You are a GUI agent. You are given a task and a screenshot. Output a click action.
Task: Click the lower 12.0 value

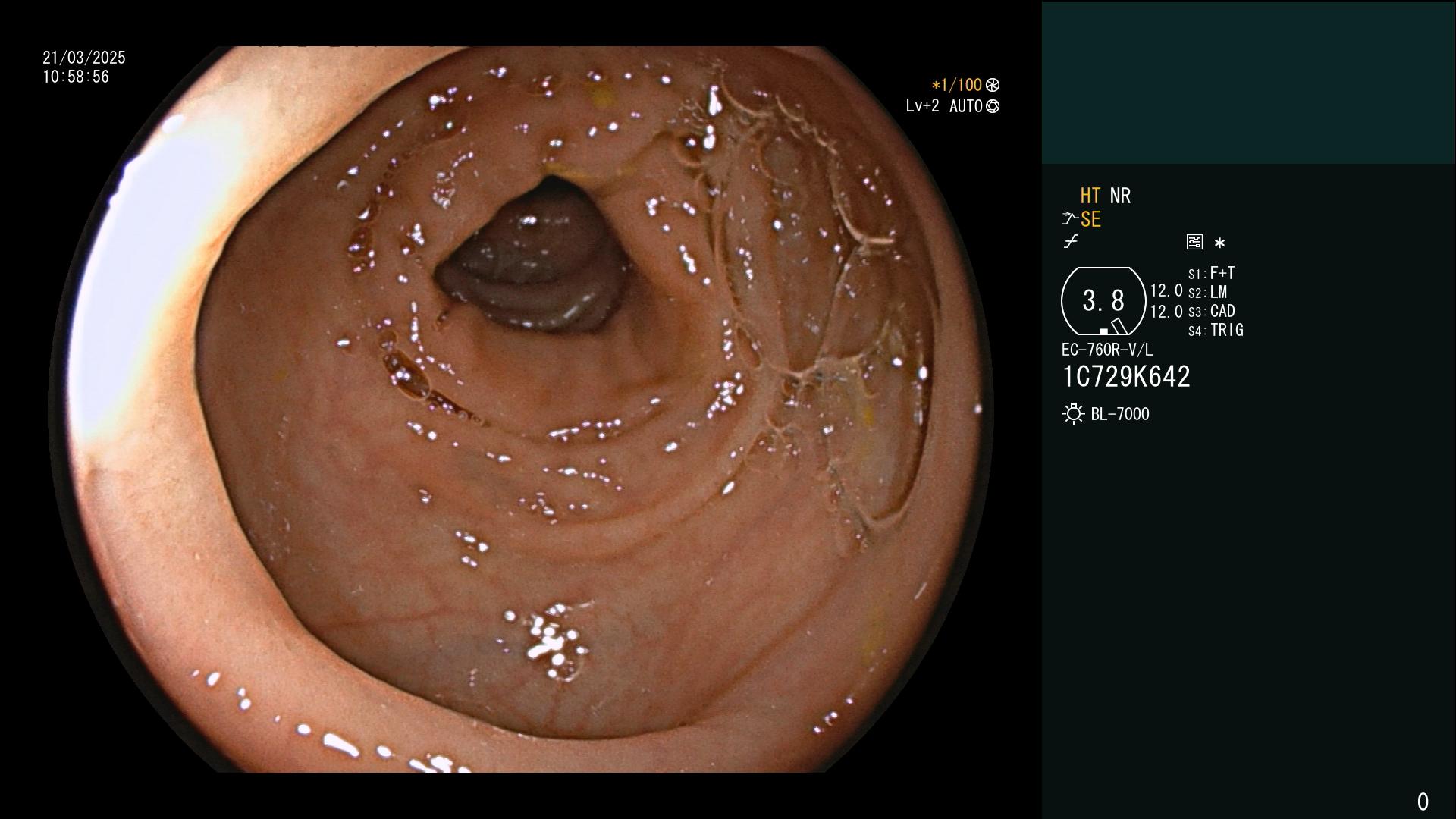[x=1166, y=311]
